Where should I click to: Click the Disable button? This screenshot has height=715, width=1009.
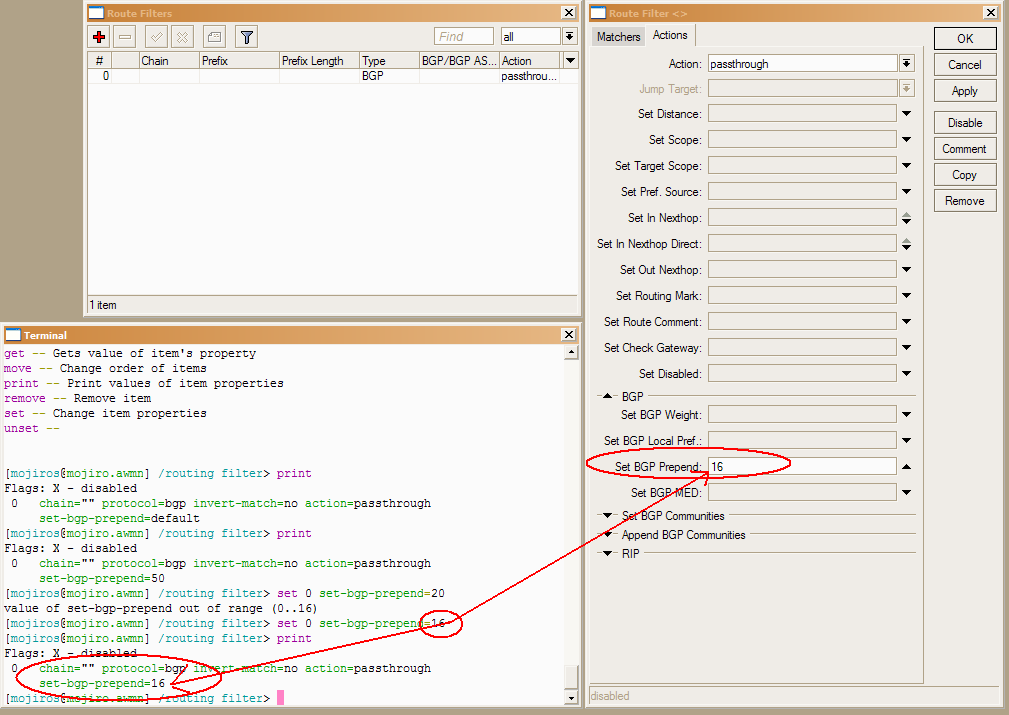tap(964, 123)
